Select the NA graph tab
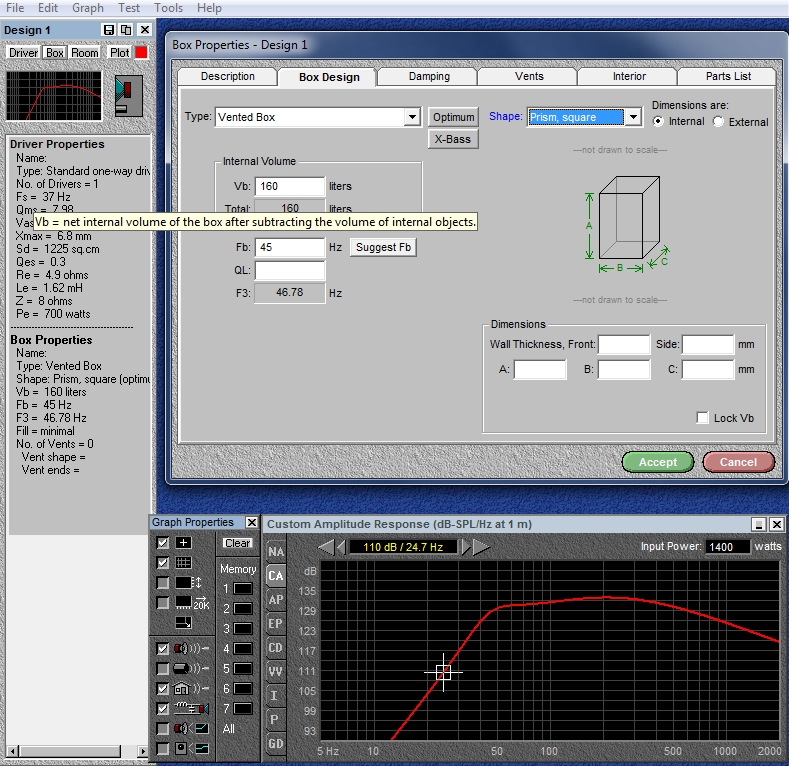 click(x=276, y=552)
